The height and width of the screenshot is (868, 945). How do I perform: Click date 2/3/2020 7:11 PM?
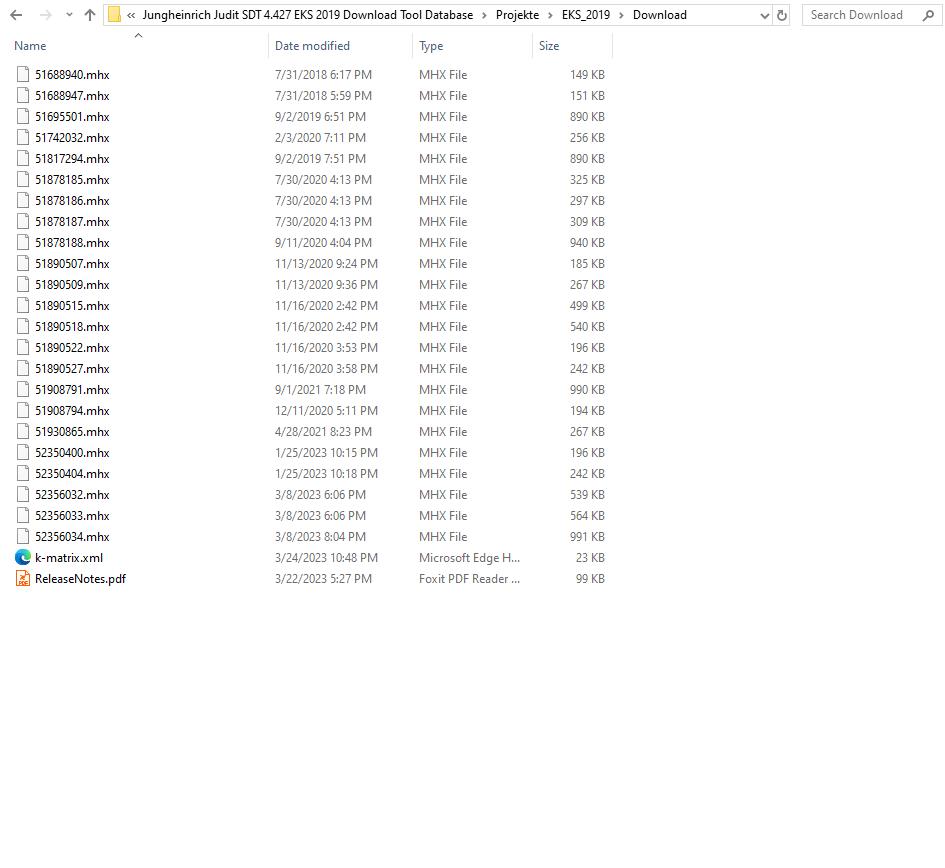321,137
